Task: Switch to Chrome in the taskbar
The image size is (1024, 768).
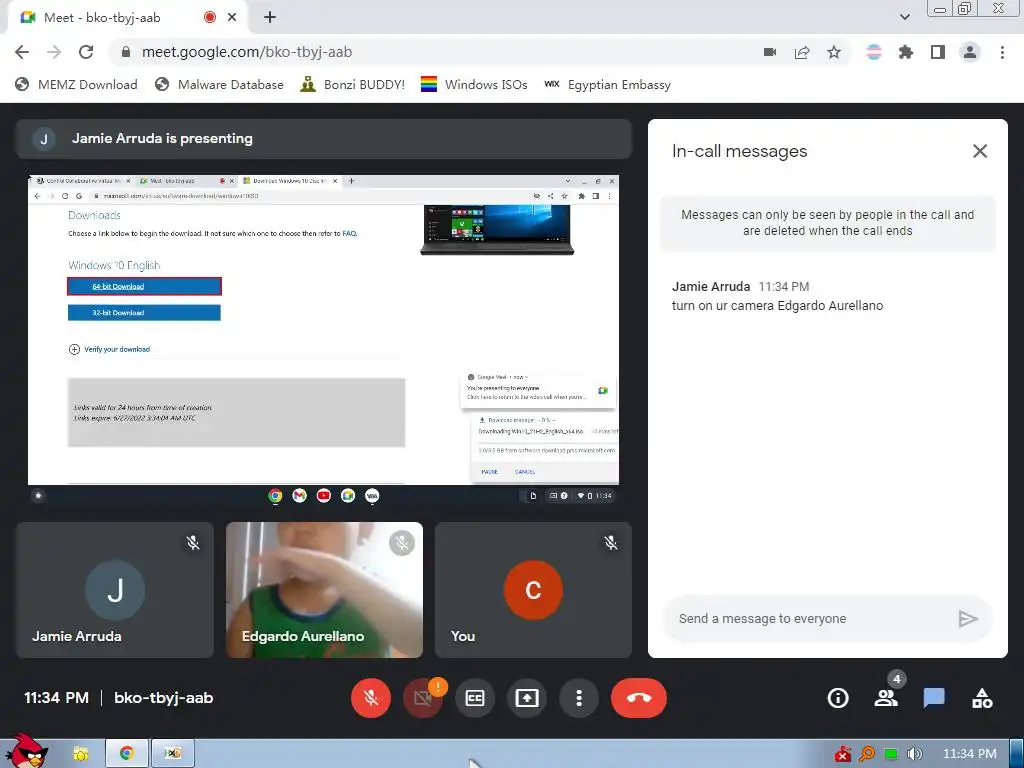Action: [127, 754]
